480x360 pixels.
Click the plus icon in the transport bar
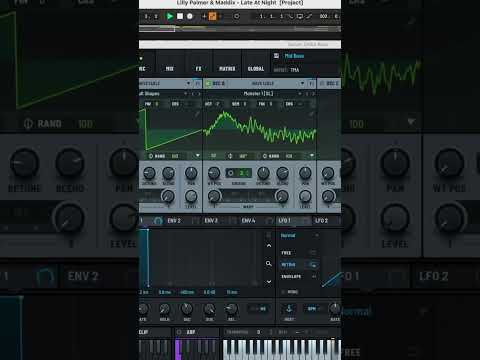point(204,16)
